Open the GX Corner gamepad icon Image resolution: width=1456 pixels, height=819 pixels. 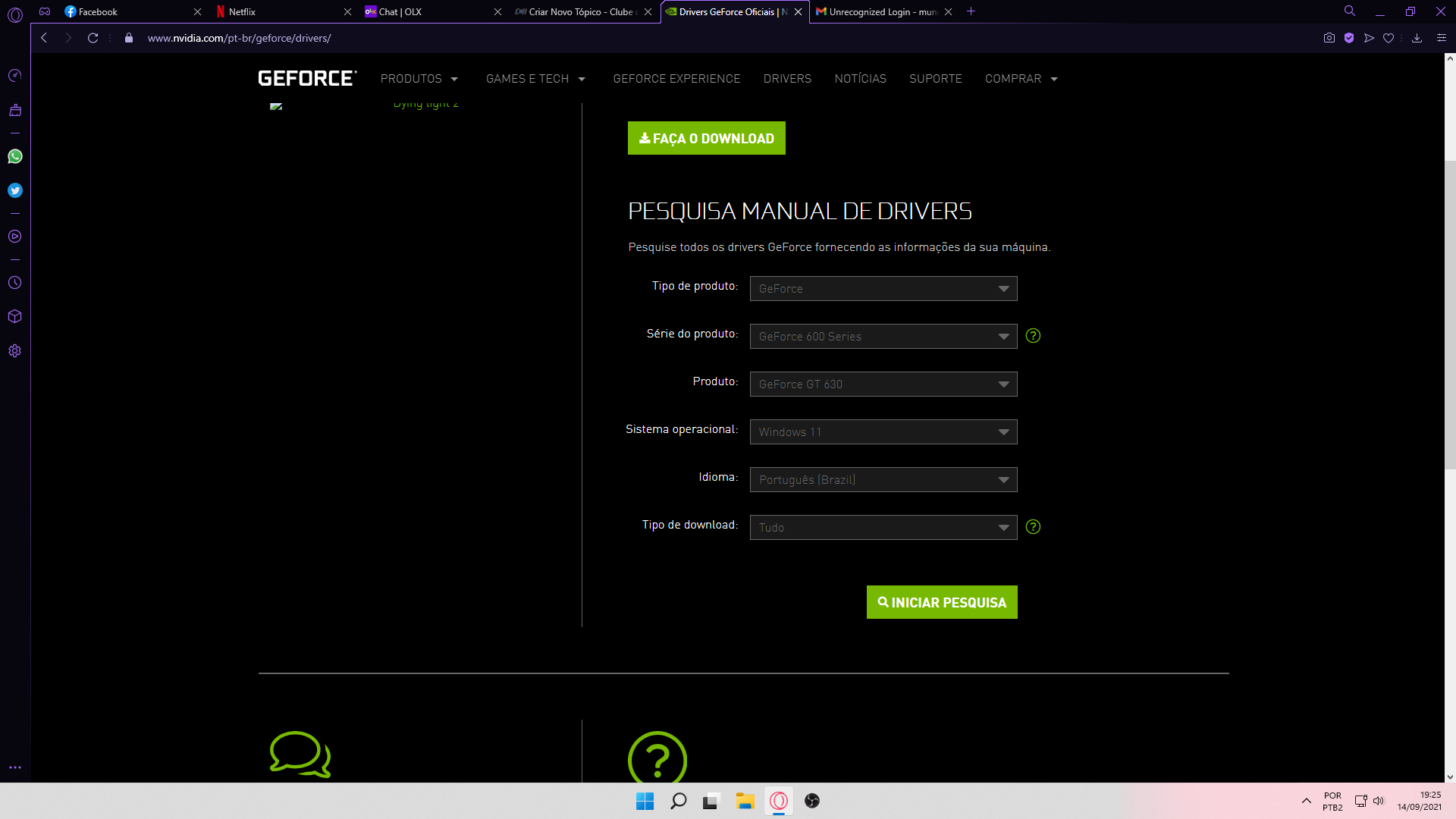45,11
